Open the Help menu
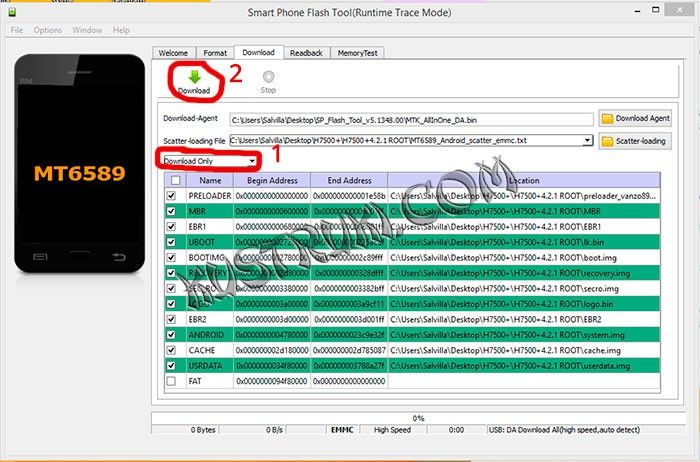This screenshot has width=700, height=462. click(x=121, y=30)
